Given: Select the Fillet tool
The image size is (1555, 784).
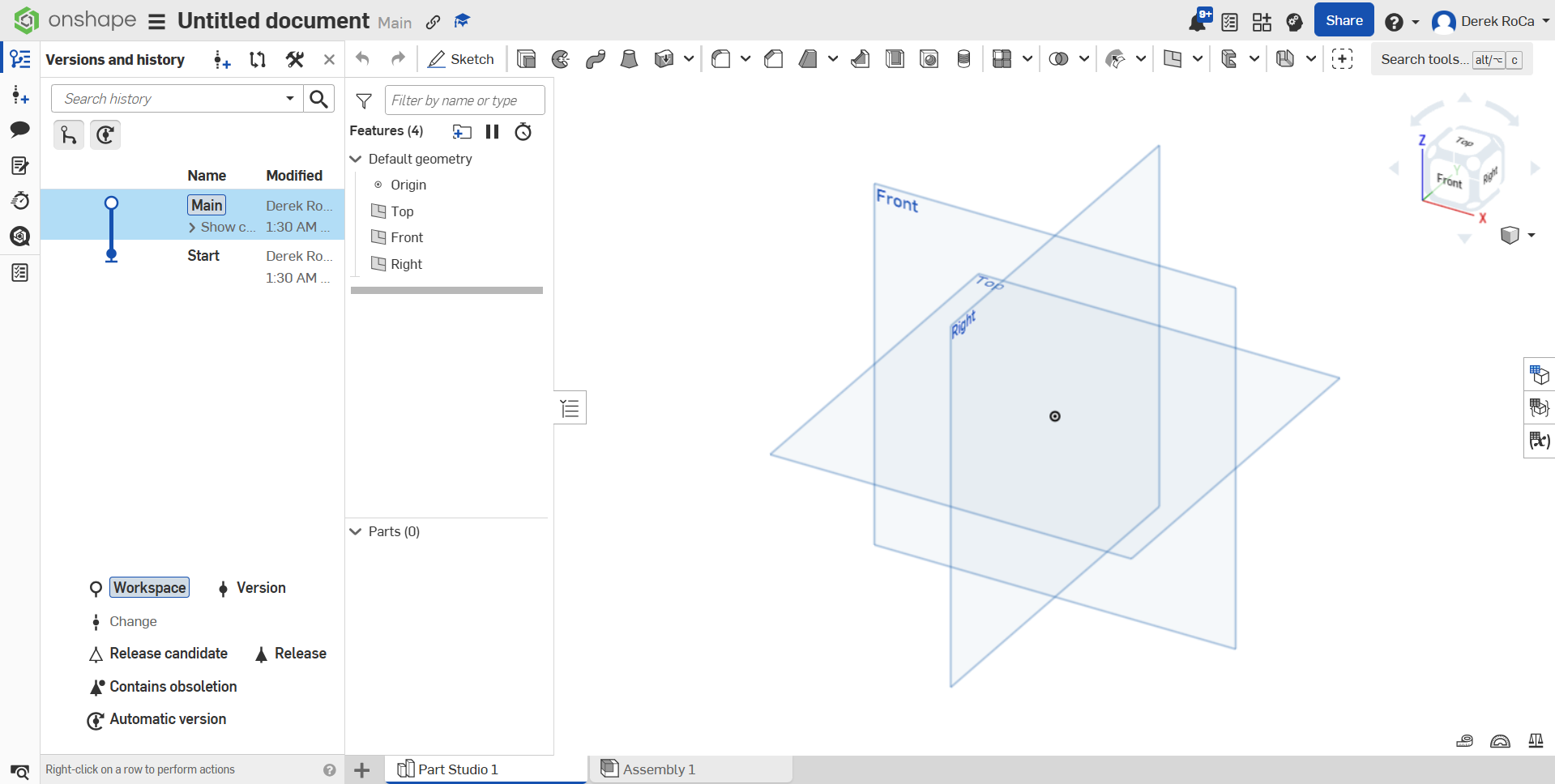Looking at the screenshot, I should tap(720, 59).
